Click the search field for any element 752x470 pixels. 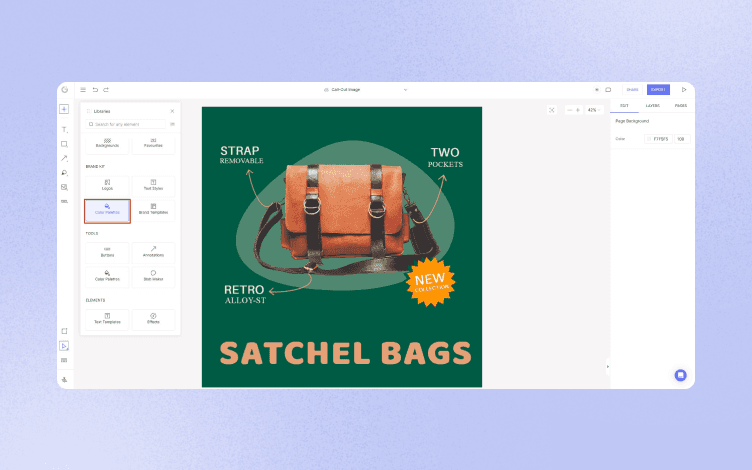coord(126,124)
